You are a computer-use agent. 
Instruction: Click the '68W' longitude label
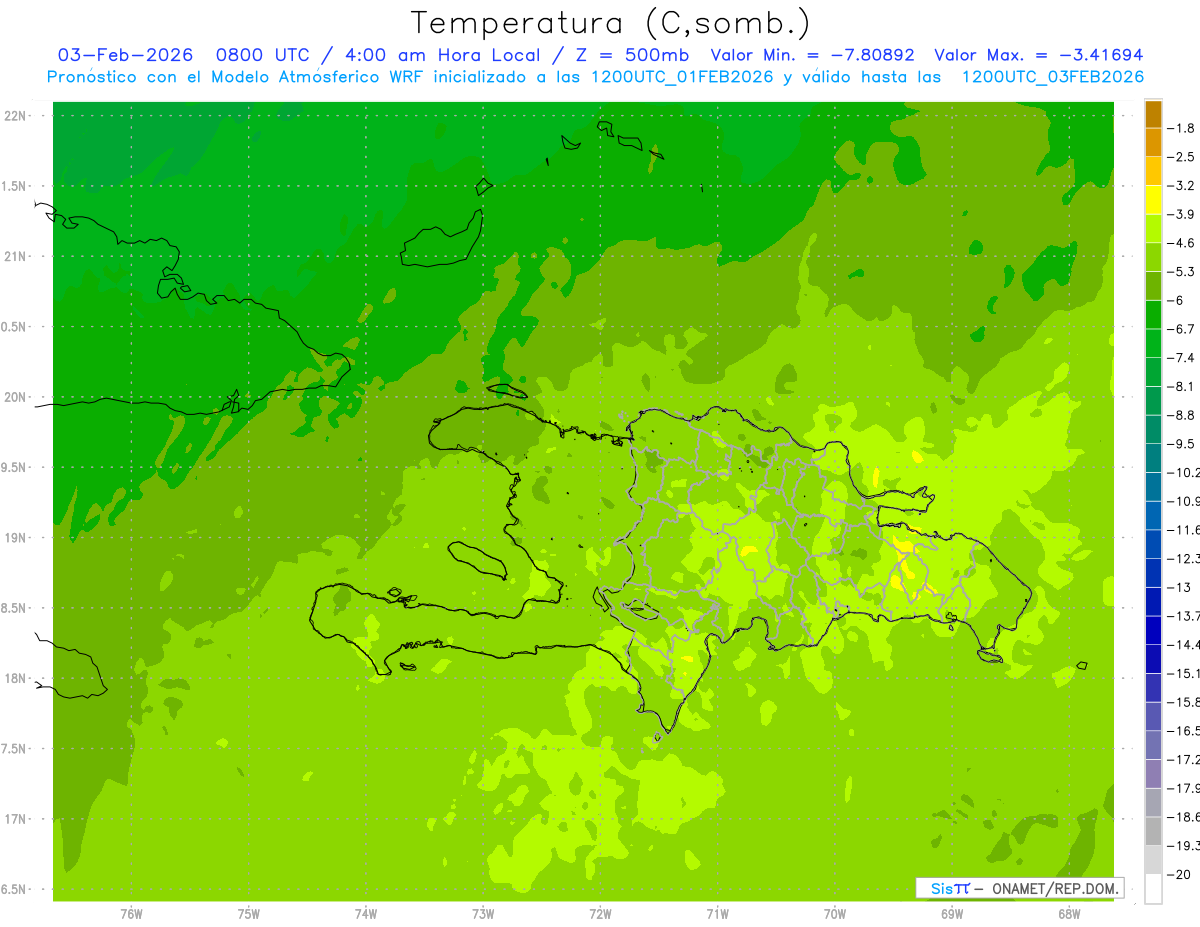pos(1069,914)
